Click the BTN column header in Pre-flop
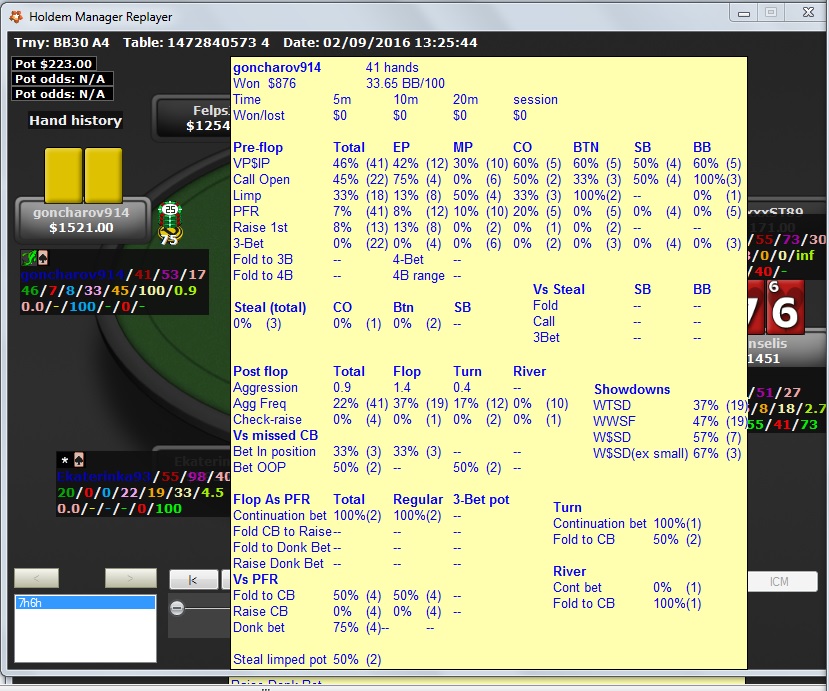This screenshot has width=829, height=691. [x=586, y=148]
